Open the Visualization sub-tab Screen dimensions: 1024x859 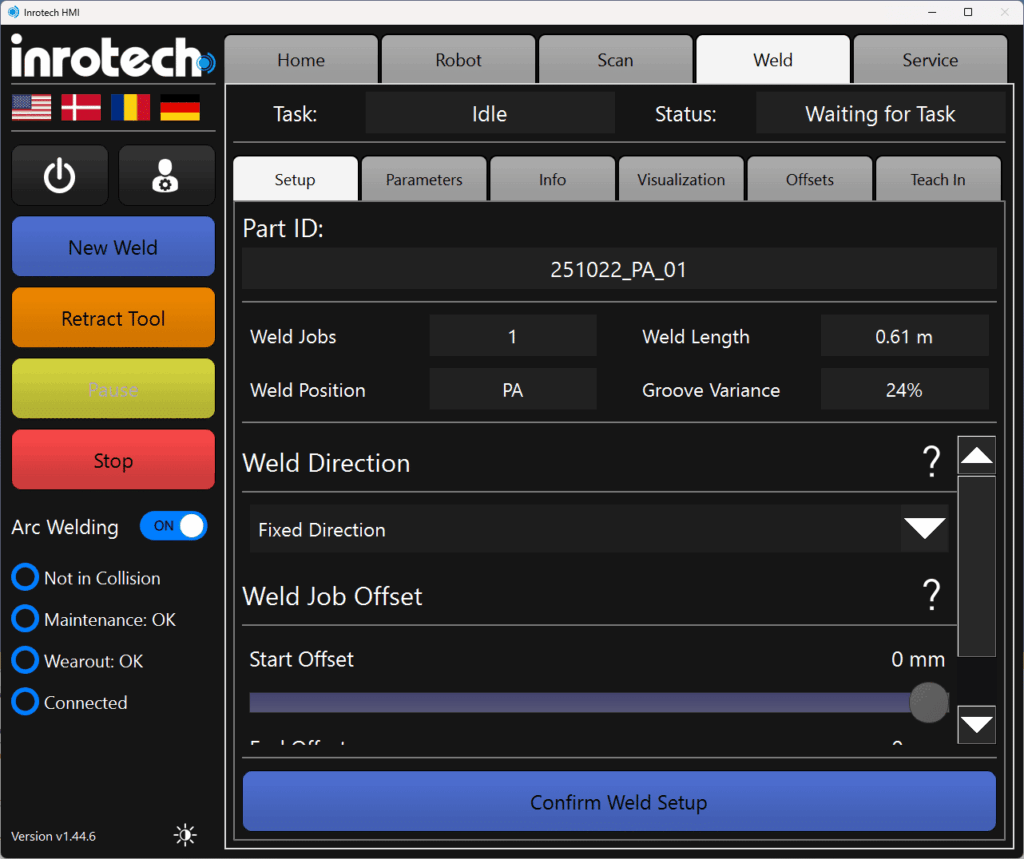681,180
